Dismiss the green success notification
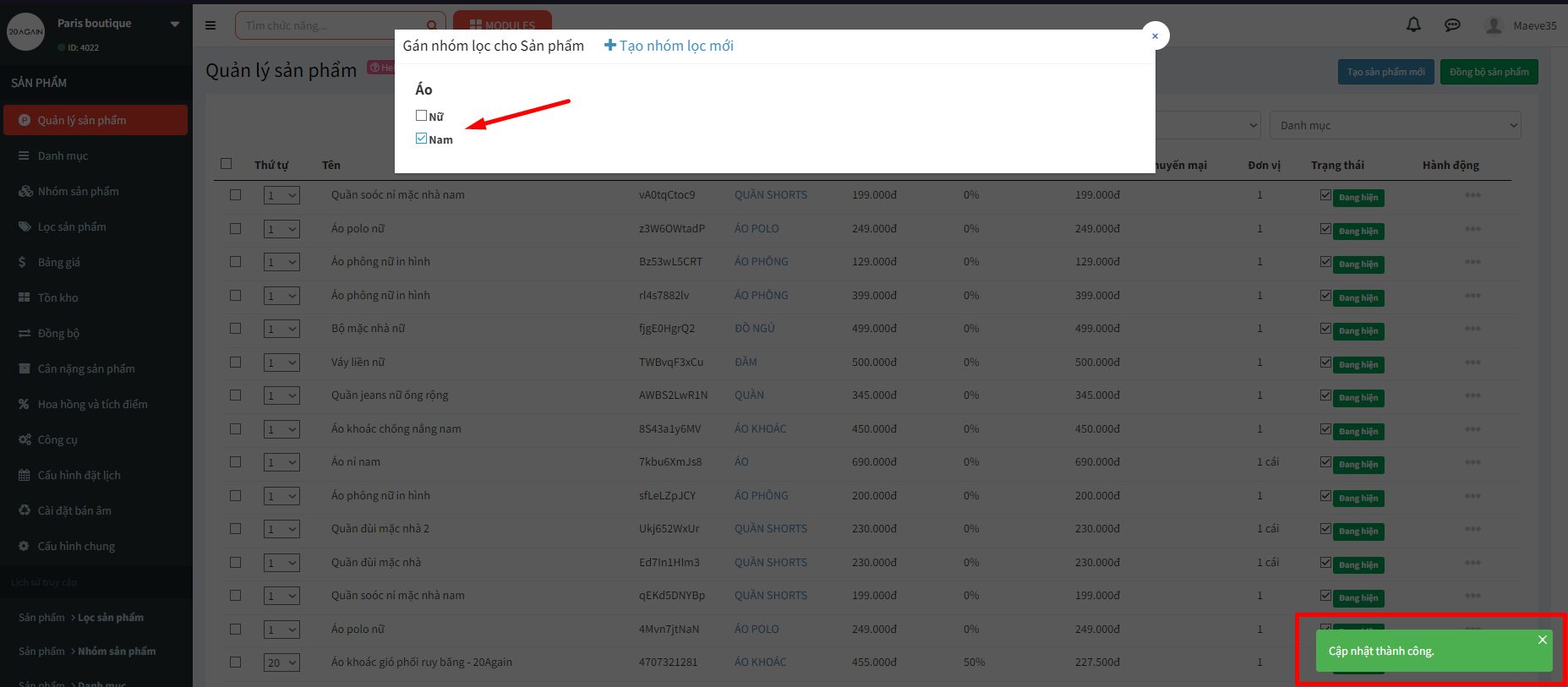The height and width of the screenshot is (687, 1568). coord(1542,640)
